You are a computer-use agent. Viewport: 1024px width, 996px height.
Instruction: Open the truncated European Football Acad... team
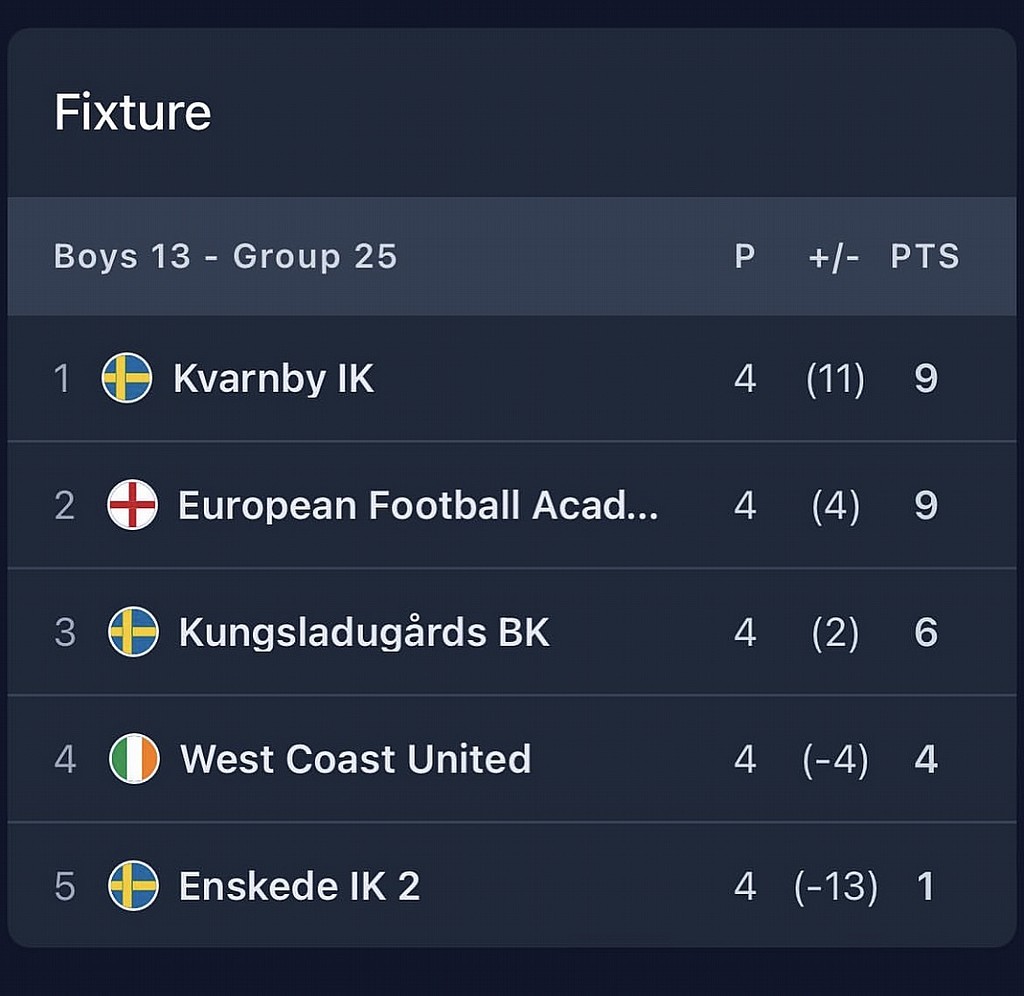[418, 505]
